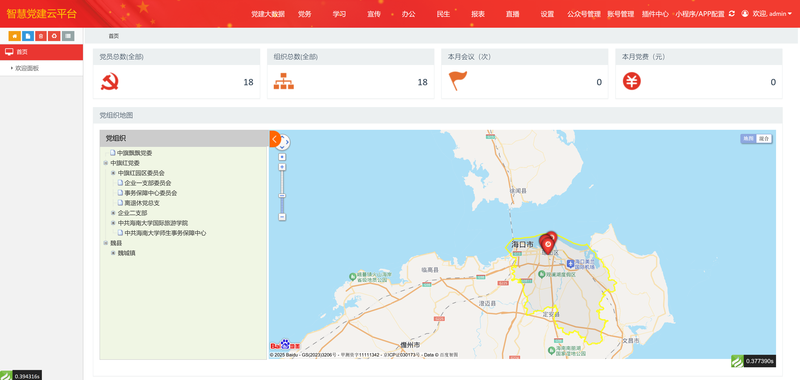
Task: Expand the 中共海南大学国际旅游学院 tree node
Action: click(113, 223)
